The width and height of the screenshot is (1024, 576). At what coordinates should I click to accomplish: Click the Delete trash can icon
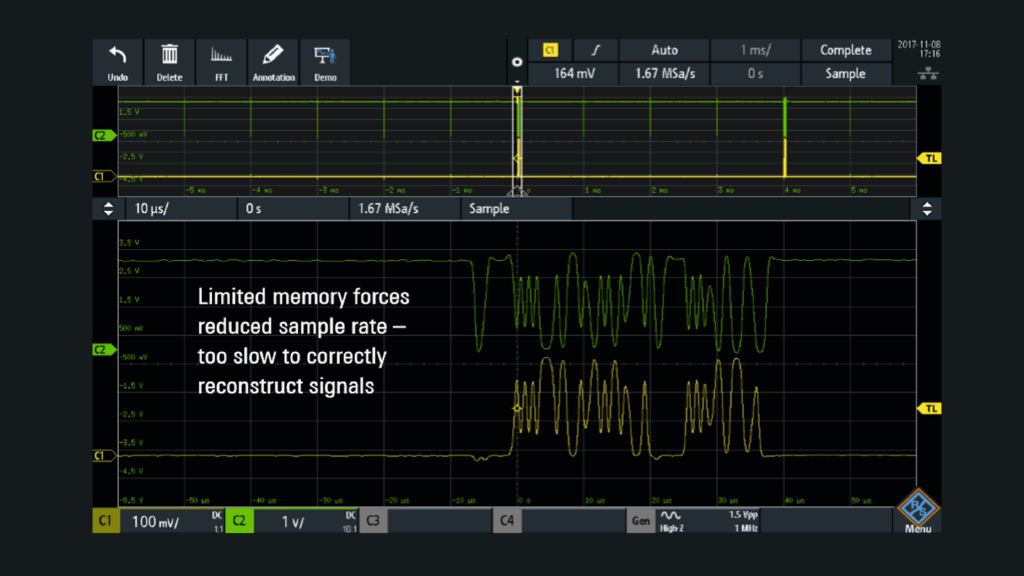click(170, 61)
